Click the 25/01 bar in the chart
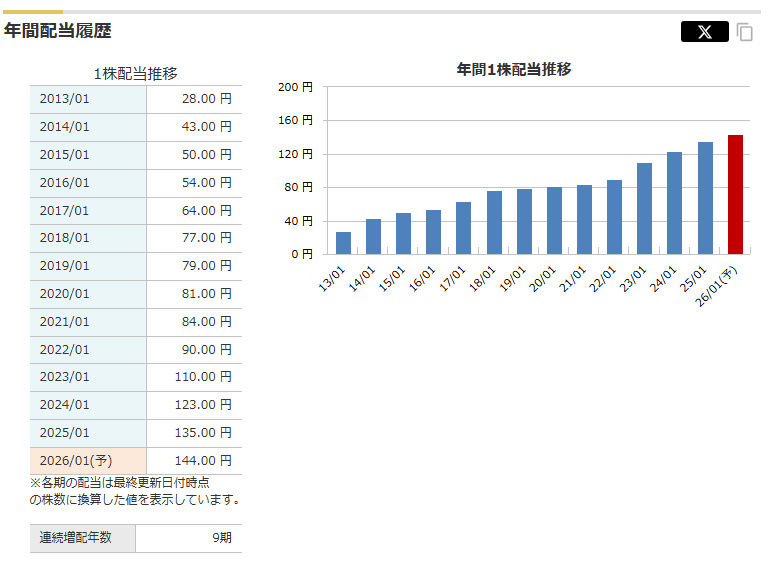Screen dimensions: 783x563 pyautogui.click(x=705, y=198)
